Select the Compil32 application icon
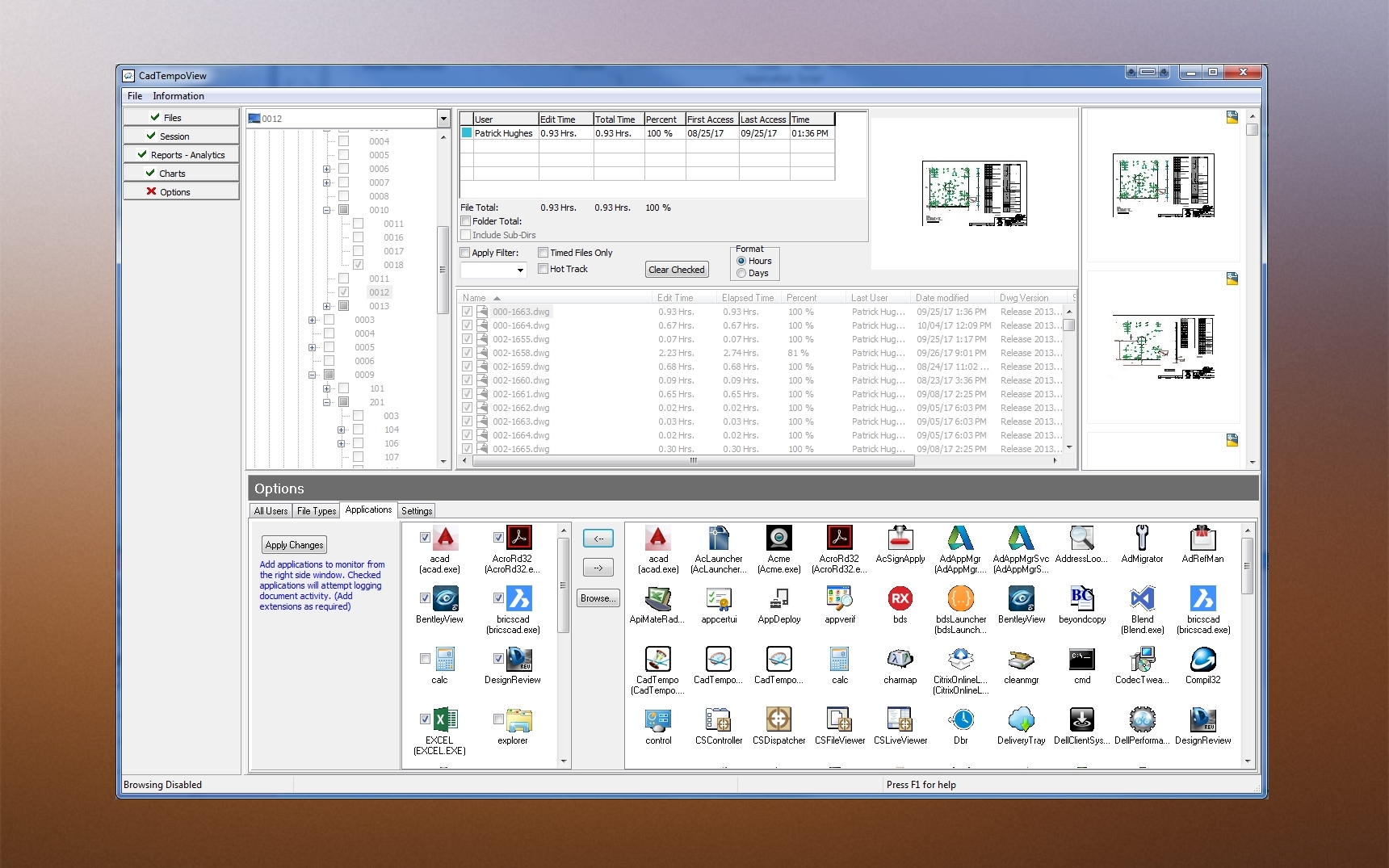The image size is (1389, 868). point(1202,660)
